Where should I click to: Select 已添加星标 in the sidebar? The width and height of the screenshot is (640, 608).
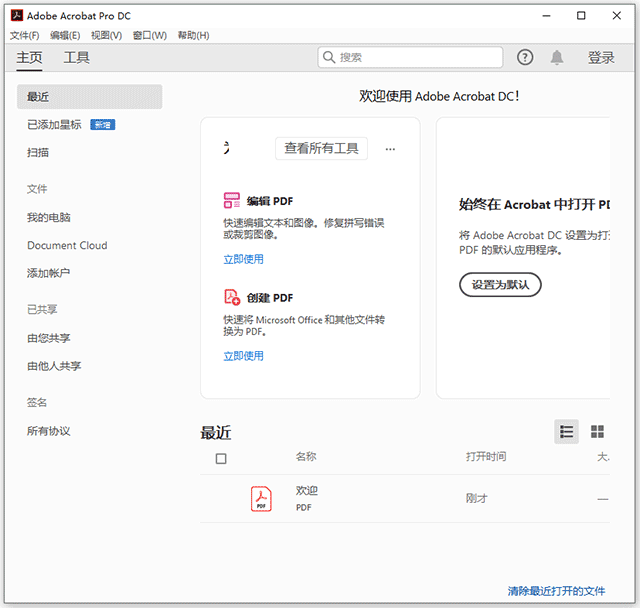pyautogui.click(x=54, y=124)
